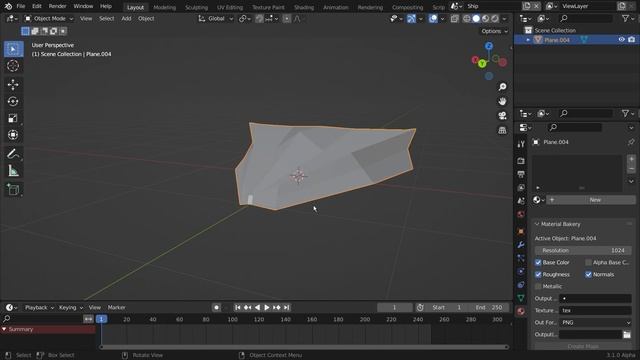The height and width of the screenshot is (360, 640).
Task: Open the Render menu
Action: coord(58,6)
